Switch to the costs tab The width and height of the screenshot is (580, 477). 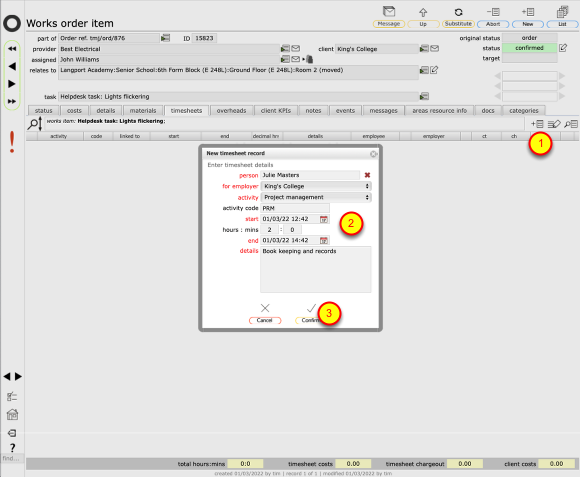74,111
